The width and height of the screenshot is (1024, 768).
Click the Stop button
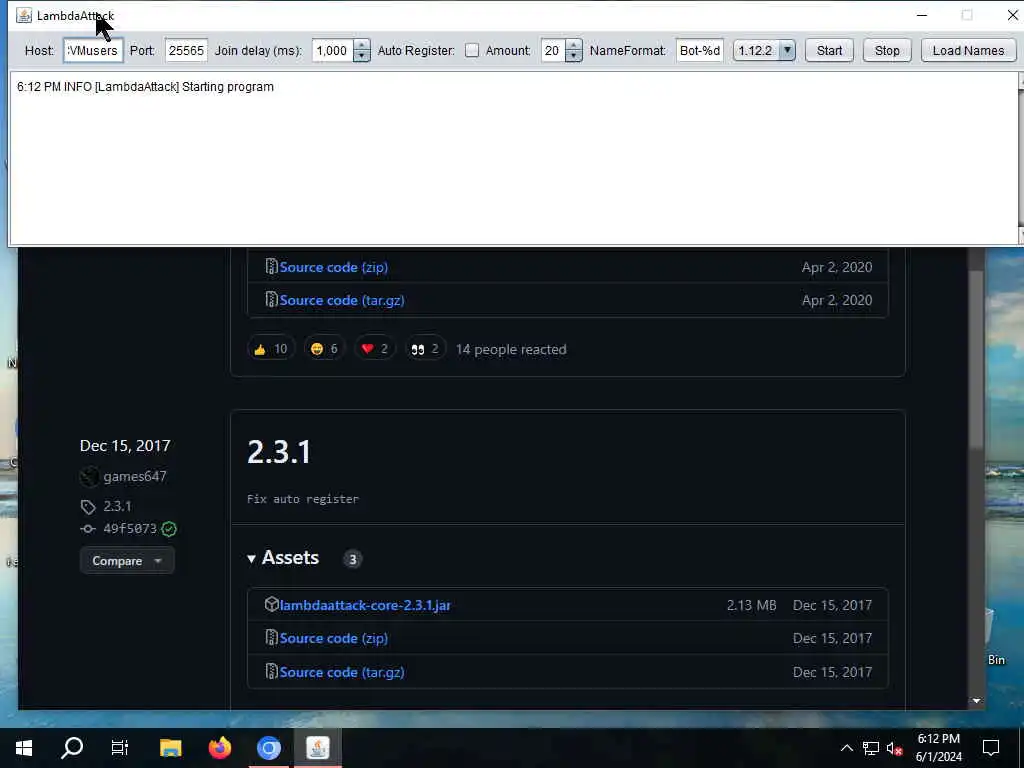887,50
